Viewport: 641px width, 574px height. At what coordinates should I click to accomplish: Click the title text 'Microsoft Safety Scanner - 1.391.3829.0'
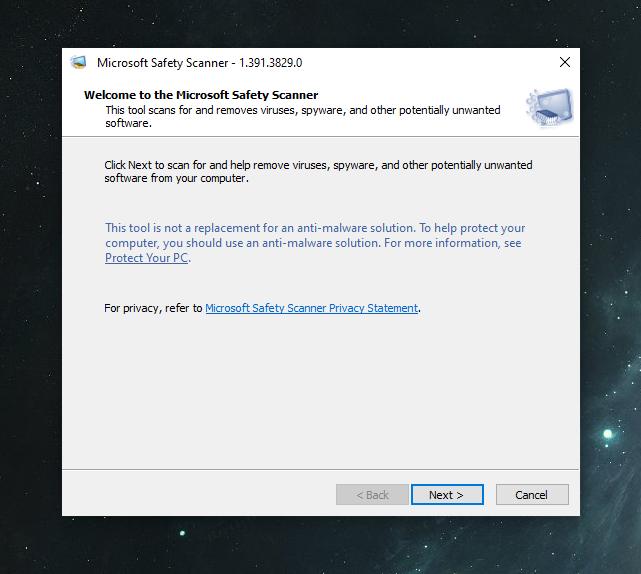[x=199, y=63]
